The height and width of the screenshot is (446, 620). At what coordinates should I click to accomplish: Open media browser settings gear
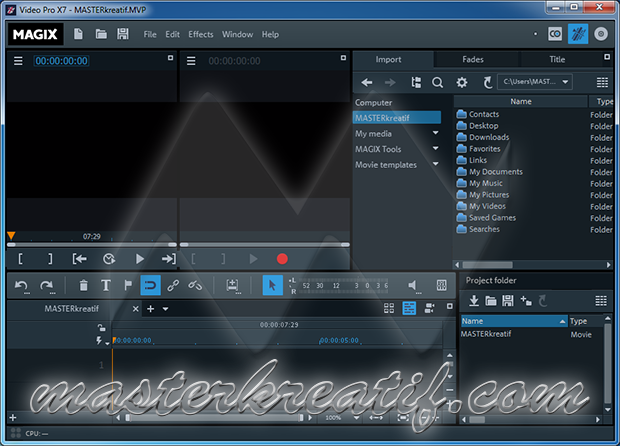point(461,82)
